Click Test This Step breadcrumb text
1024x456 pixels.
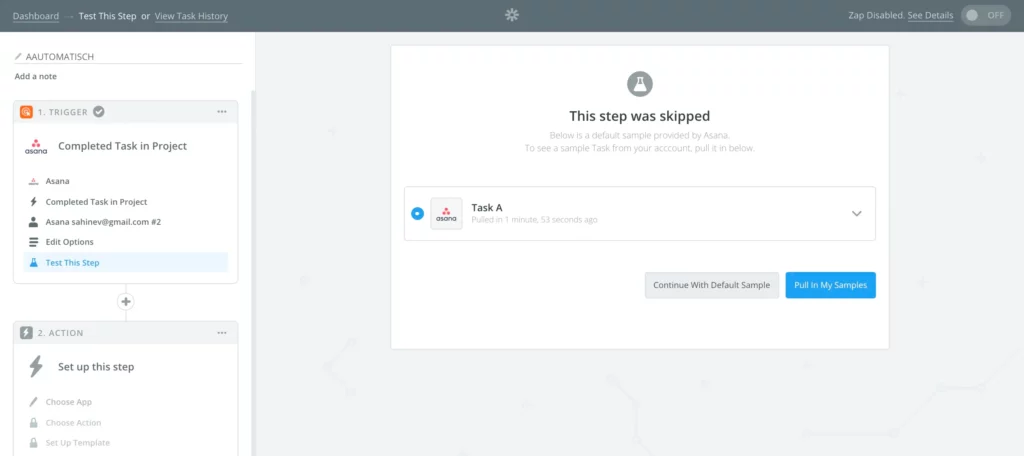click(x=108, y=16)
